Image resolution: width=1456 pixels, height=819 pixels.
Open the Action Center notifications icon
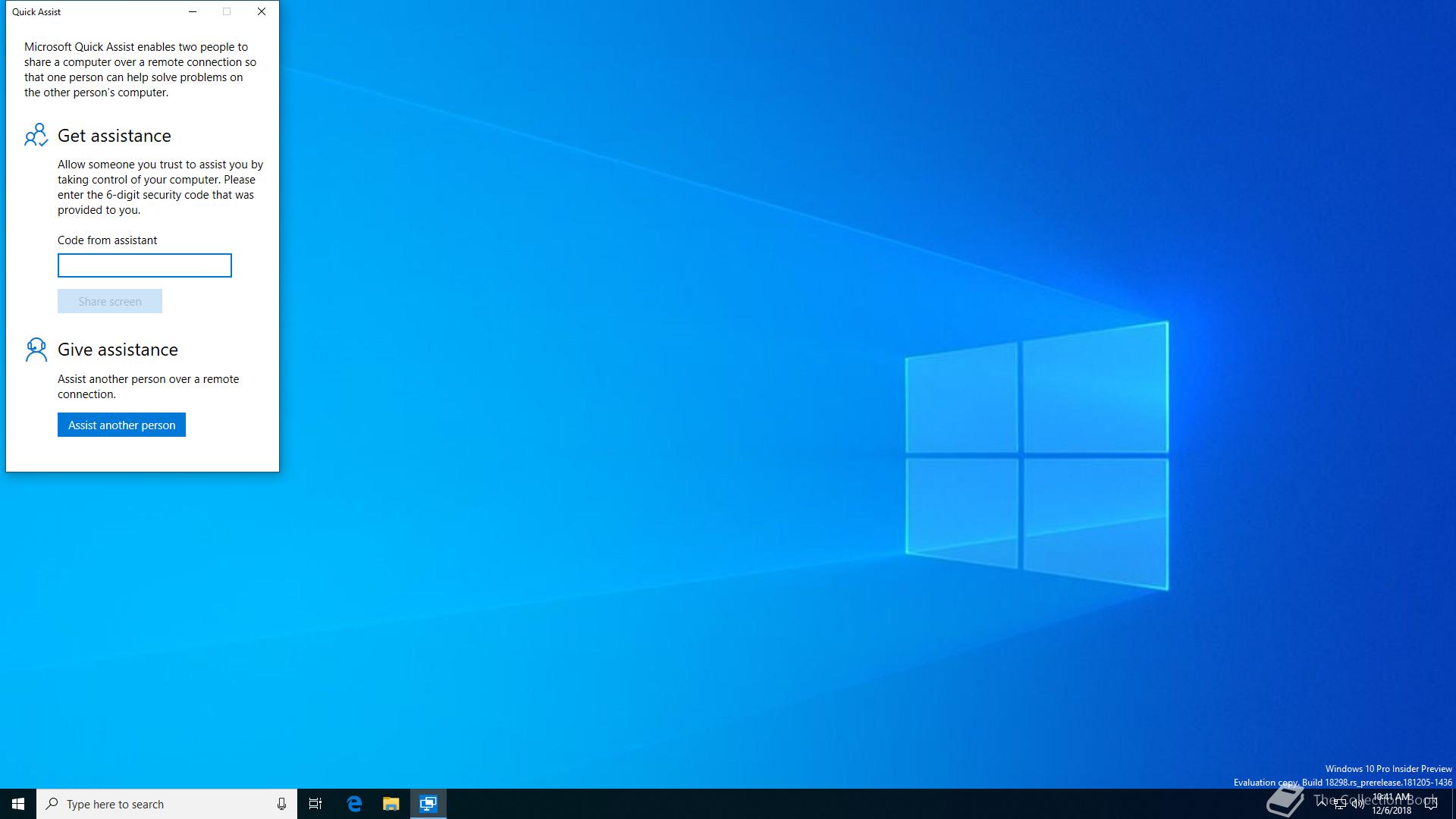pyautogui.click(x=1431, y=804)
